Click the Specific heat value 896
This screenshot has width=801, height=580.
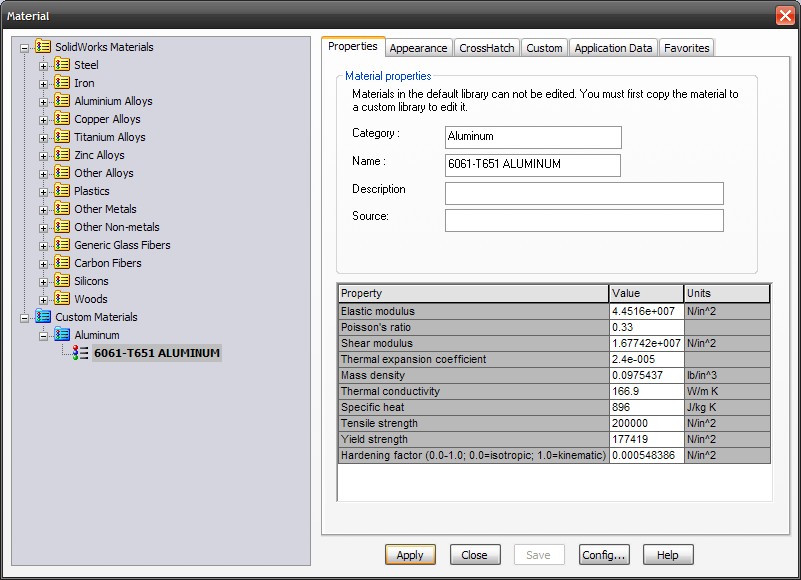[x=646, y=407]
